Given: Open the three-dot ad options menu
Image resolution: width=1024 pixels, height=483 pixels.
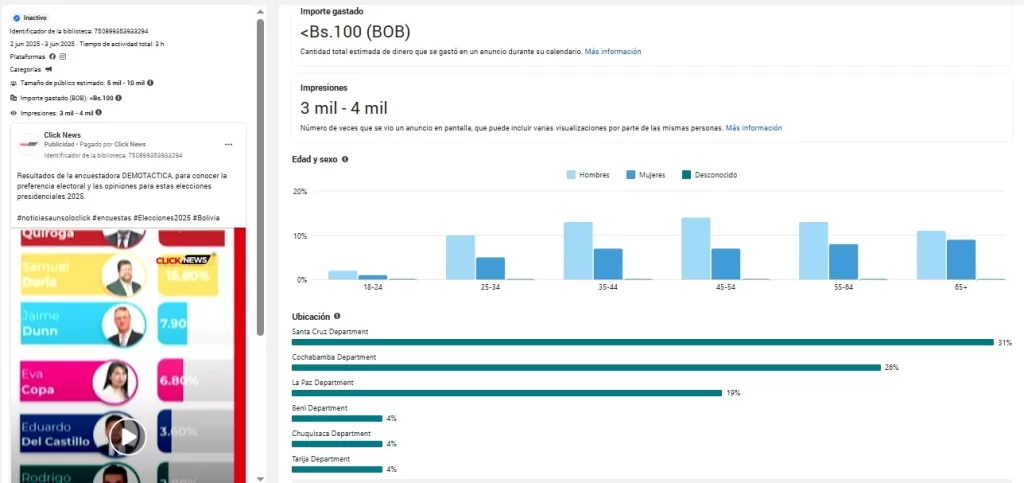Looking at the screenshot, I should 228,144.
